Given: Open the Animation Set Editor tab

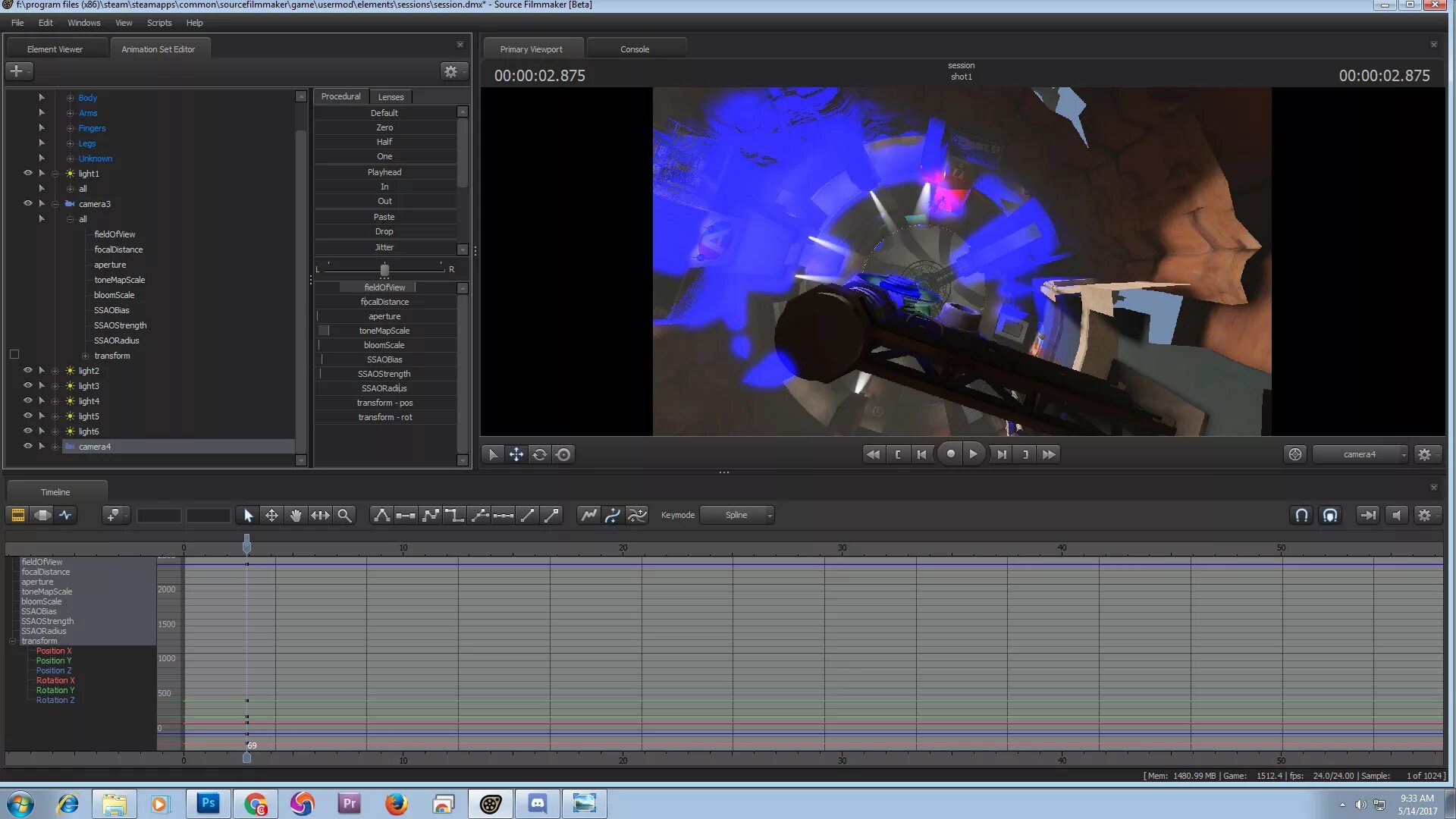Looking at the screenshot, I should coord(158,48).
